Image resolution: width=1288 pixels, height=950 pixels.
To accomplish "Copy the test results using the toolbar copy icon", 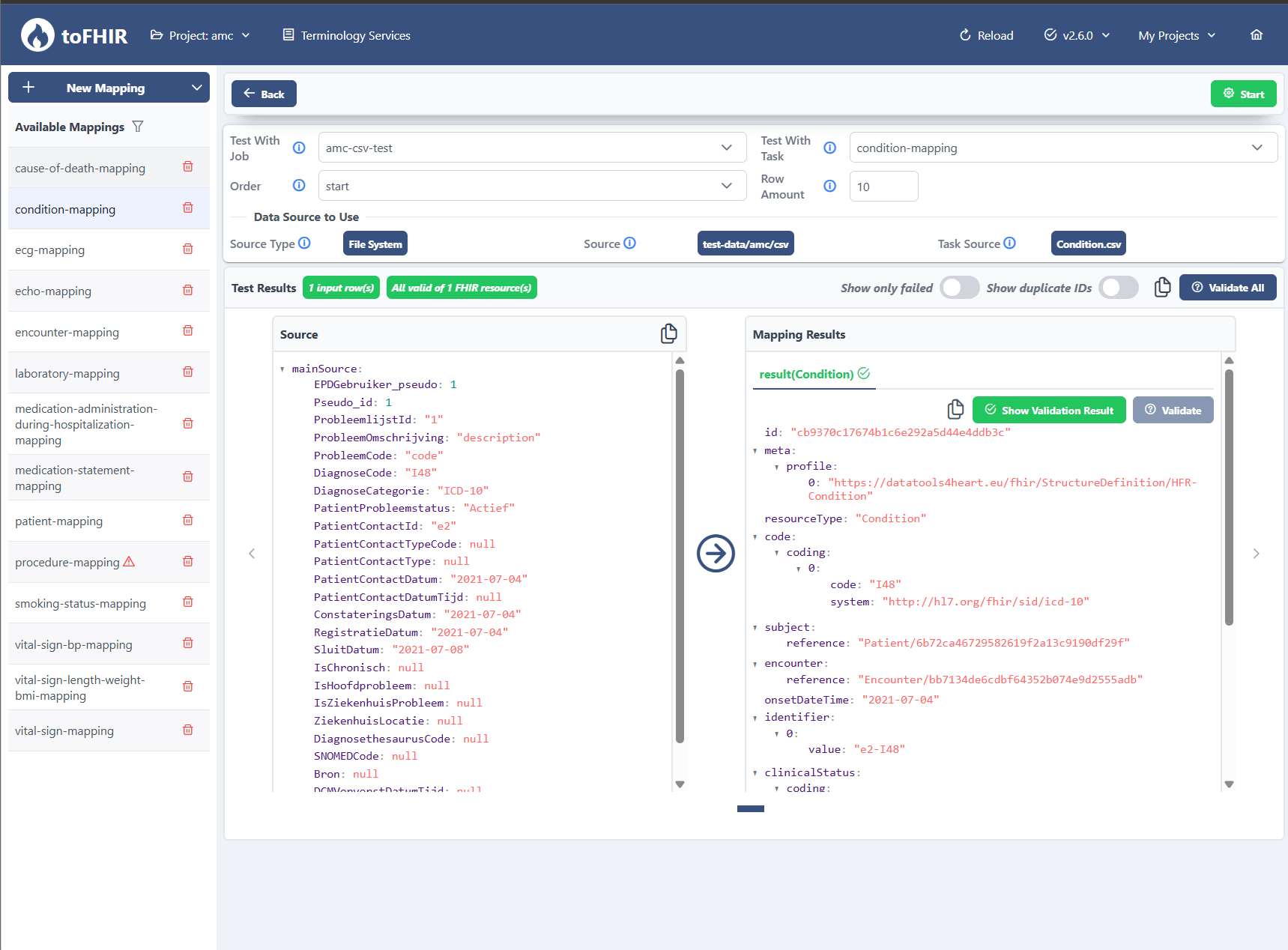I will coord(1162,288).
